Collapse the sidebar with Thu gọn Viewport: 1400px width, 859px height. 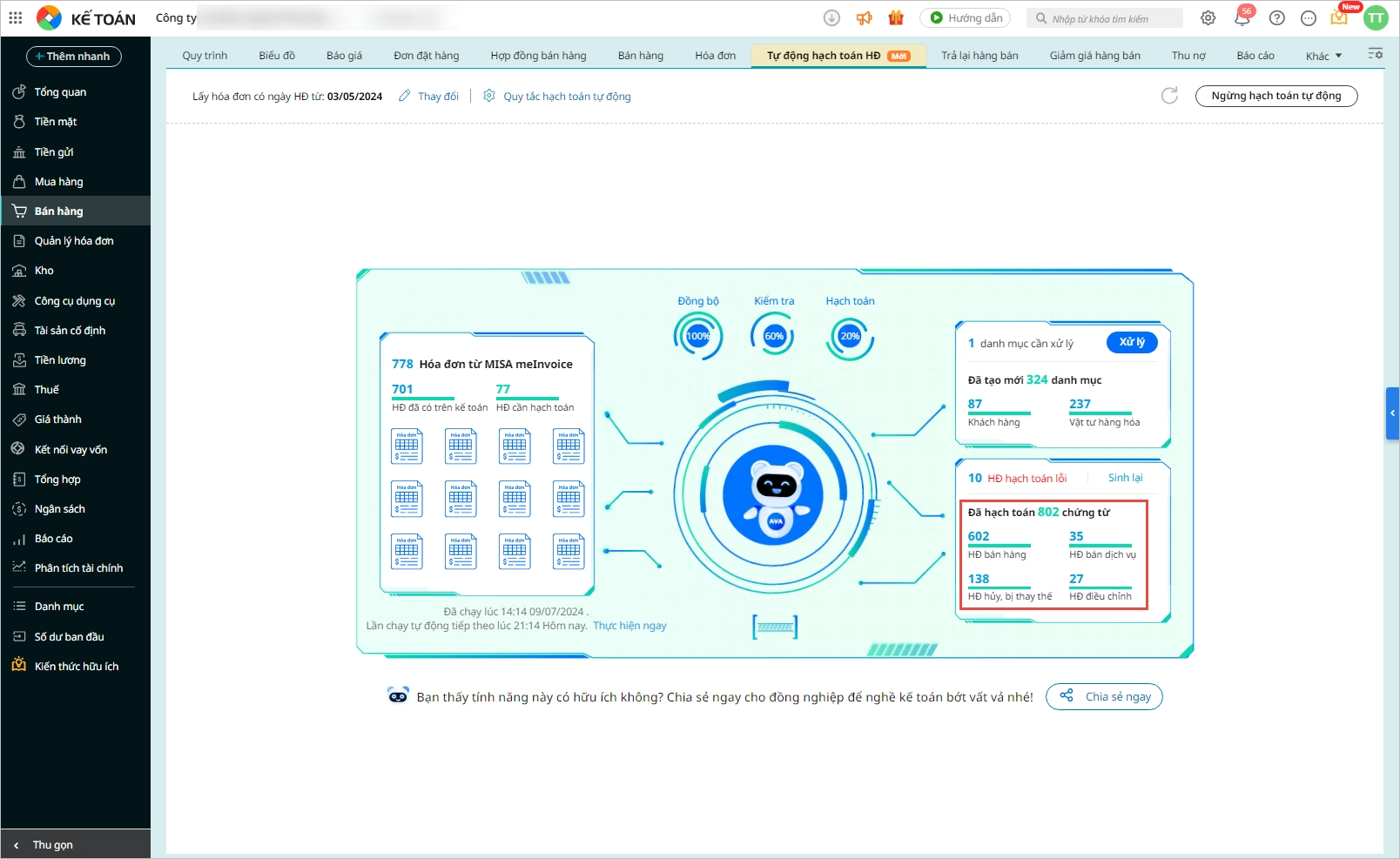click(x=52, y=844)
